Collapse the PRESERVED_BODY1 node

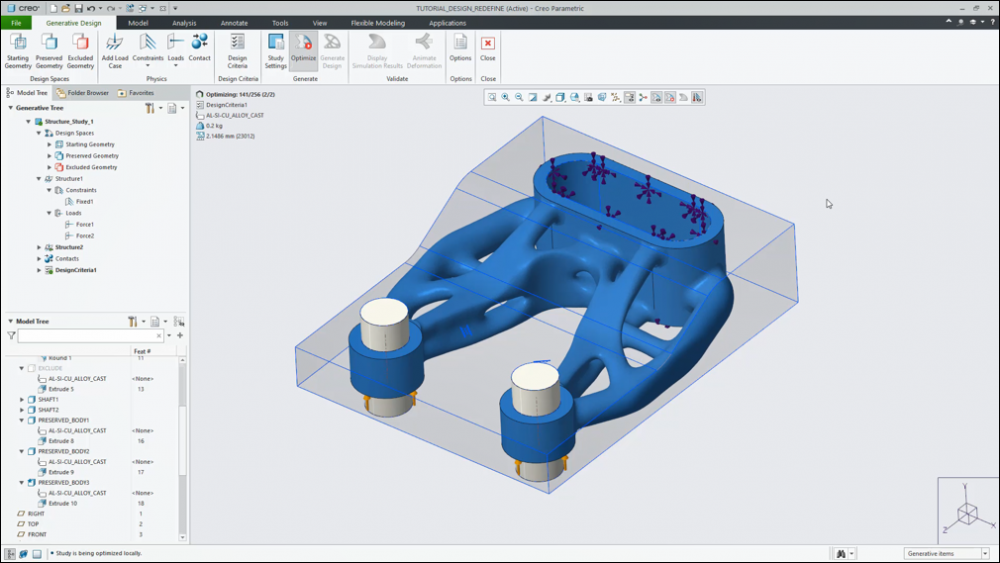click(22, 420)
